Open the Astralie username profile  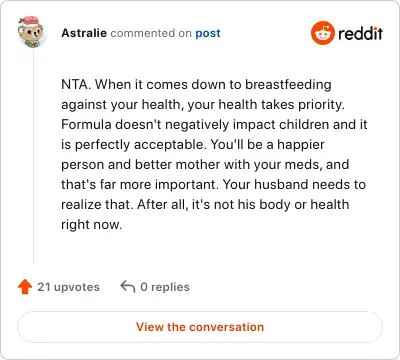click(x=84, y=33)
